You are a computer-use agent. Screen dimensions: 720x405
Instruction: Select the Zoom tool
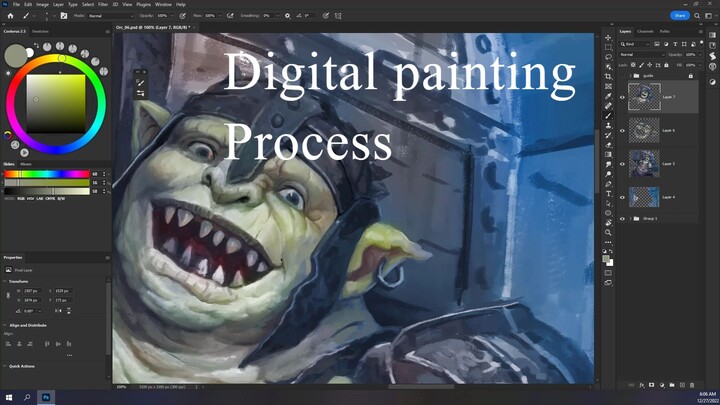tap(608, 232)
